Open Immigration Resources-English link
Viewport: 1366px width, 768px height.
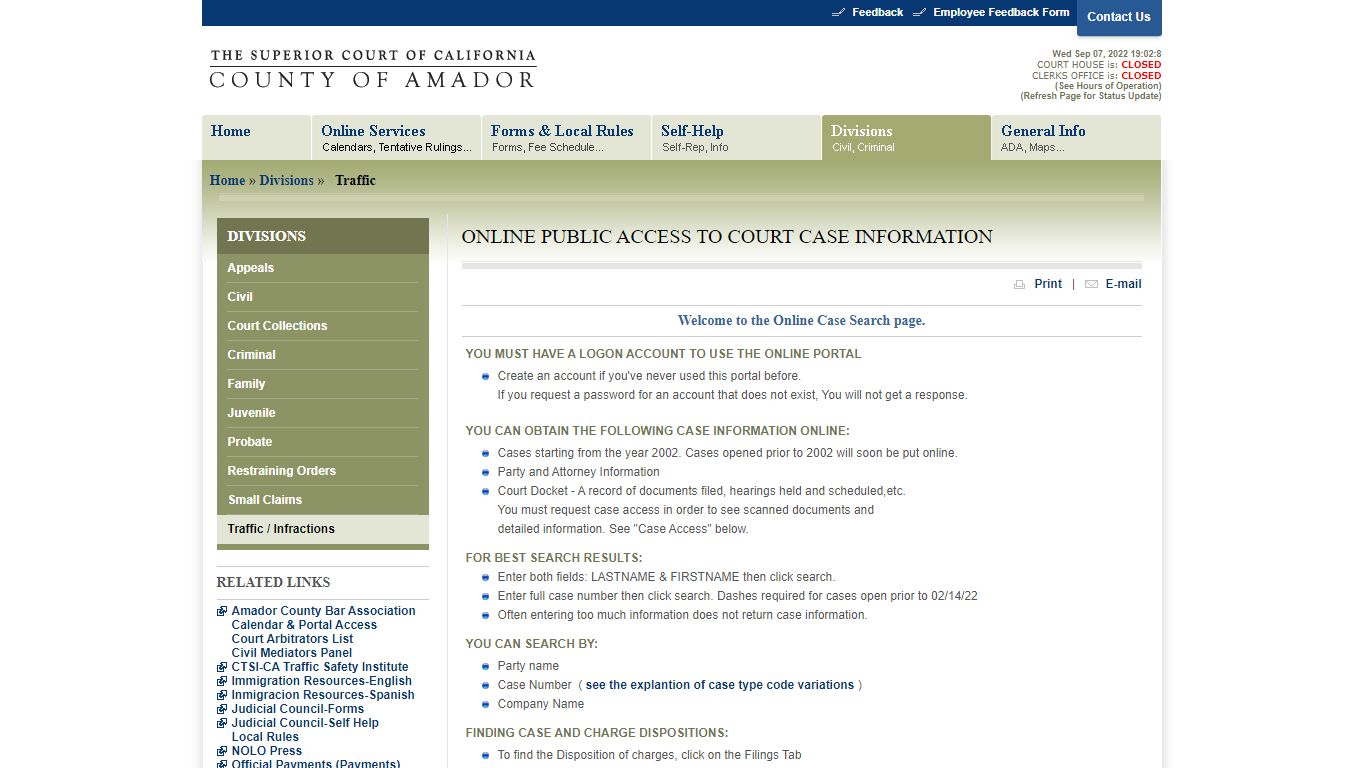point(322,681)
